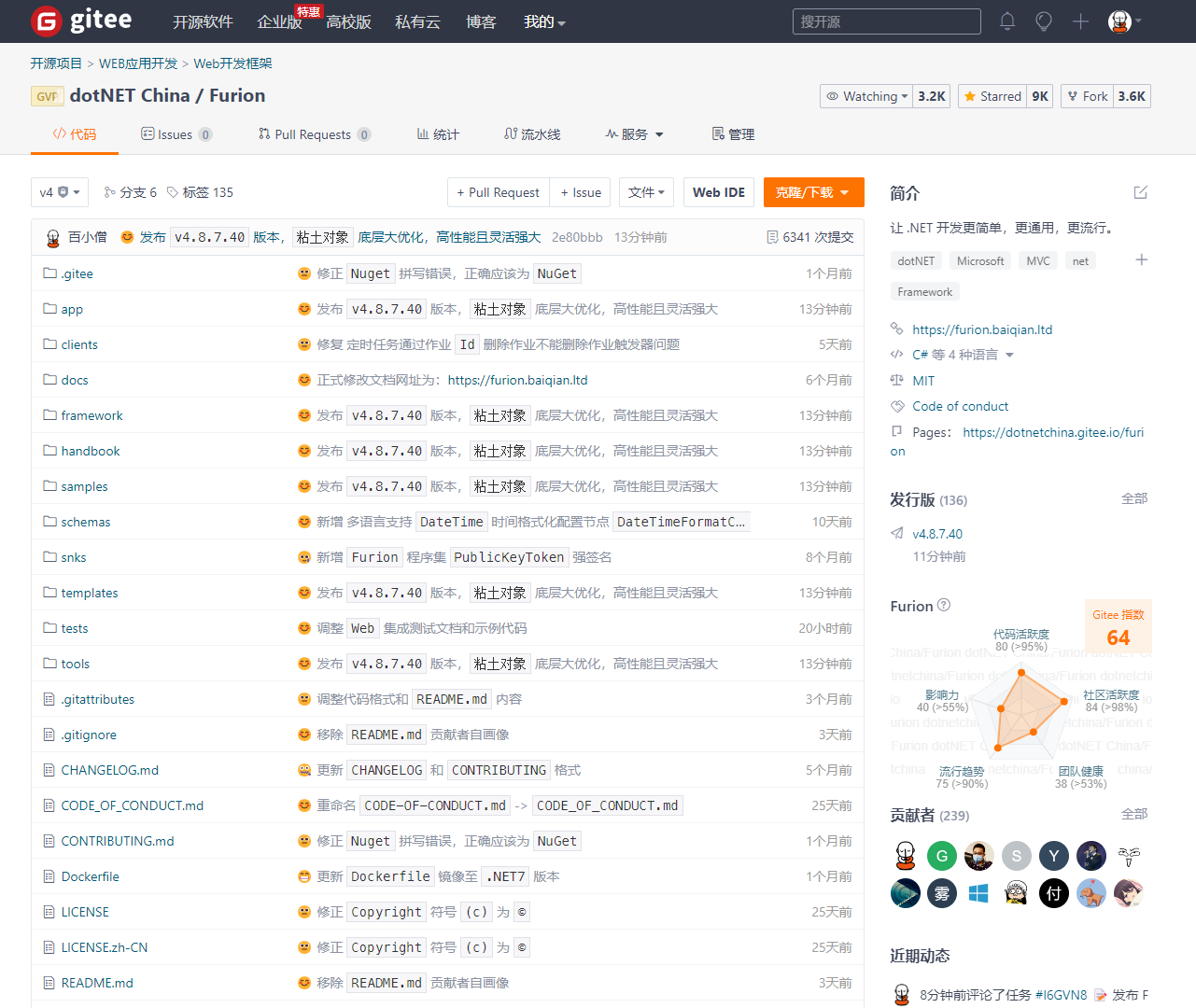Fork the repository
This screenshot has height=1008, width=1196.
click(1087, 96)
